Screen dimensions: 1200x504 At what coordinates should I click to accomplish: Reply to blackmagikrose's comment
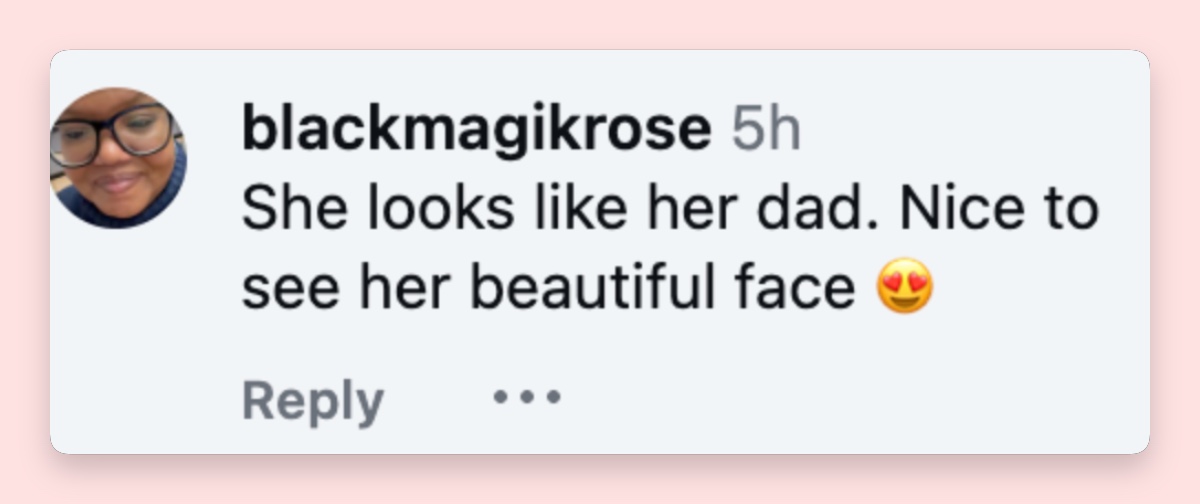pyautogui.click(x=313, y=401)
